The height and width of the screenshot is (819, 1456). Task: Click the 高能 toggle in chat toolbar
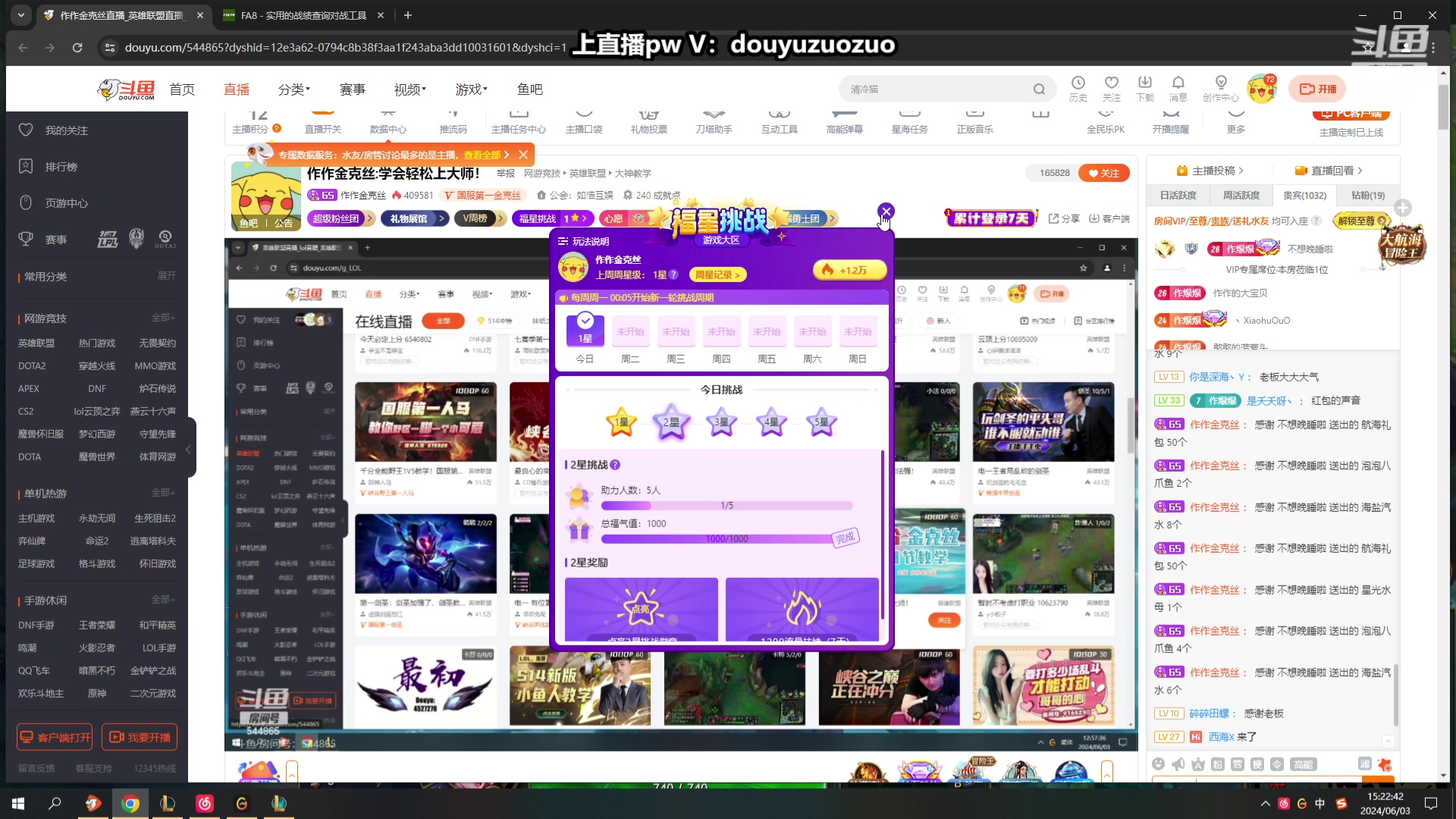[x=1304, y=764]
